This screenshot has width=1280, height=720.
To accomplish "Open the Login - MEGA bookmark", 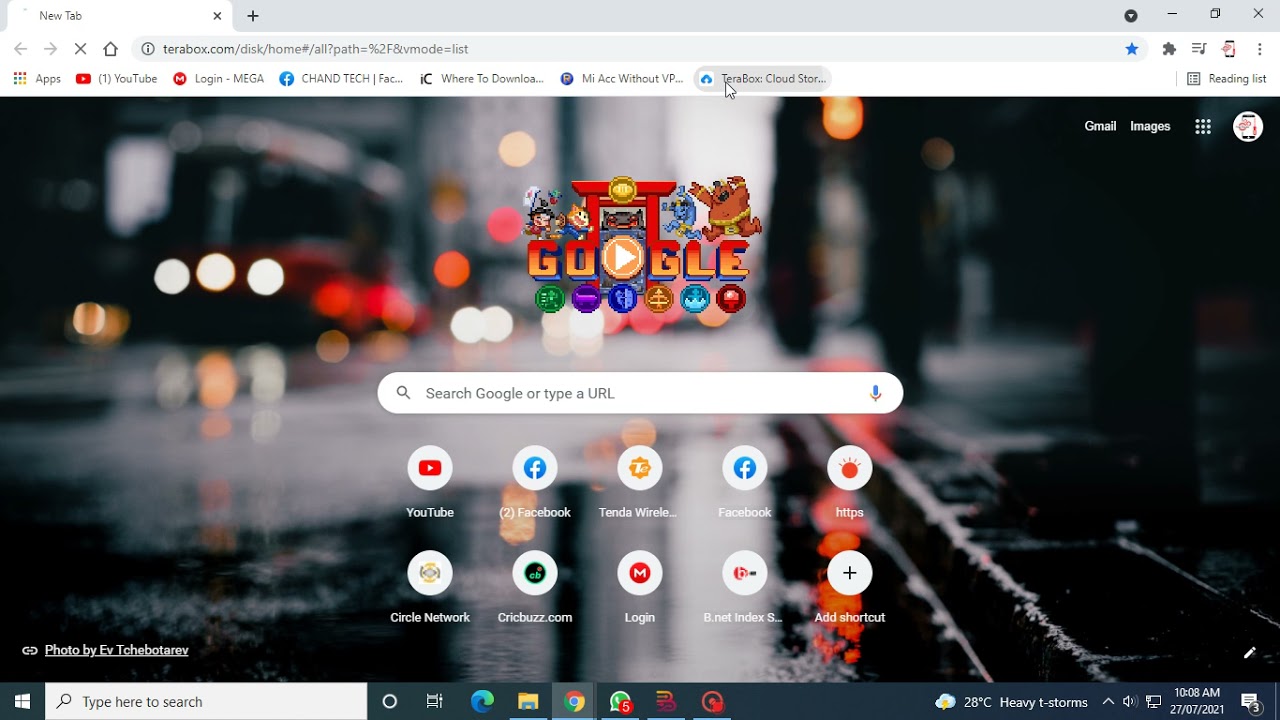I will [219, 79].
